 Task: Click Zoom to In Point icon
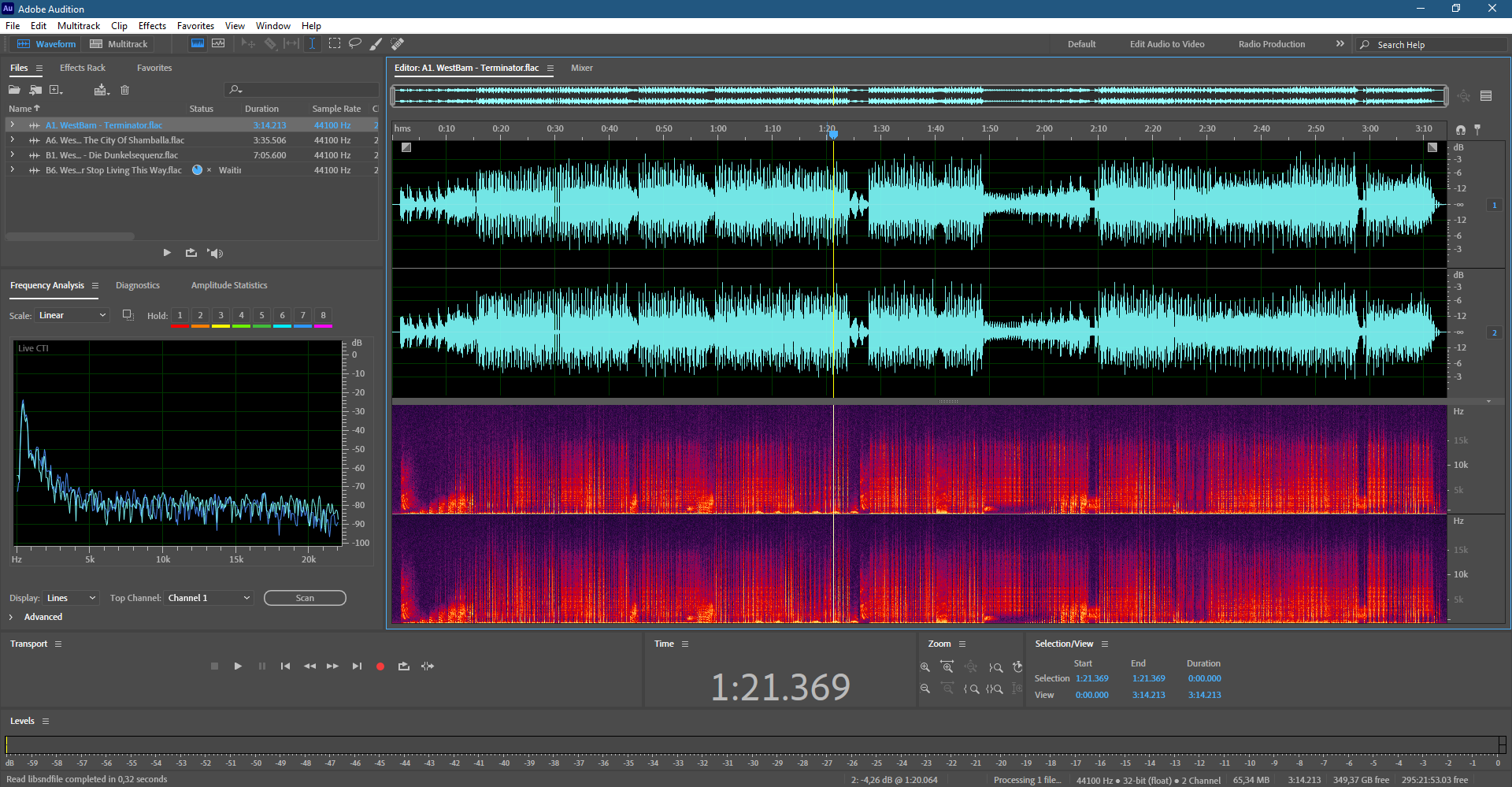(x=971, y=689)
